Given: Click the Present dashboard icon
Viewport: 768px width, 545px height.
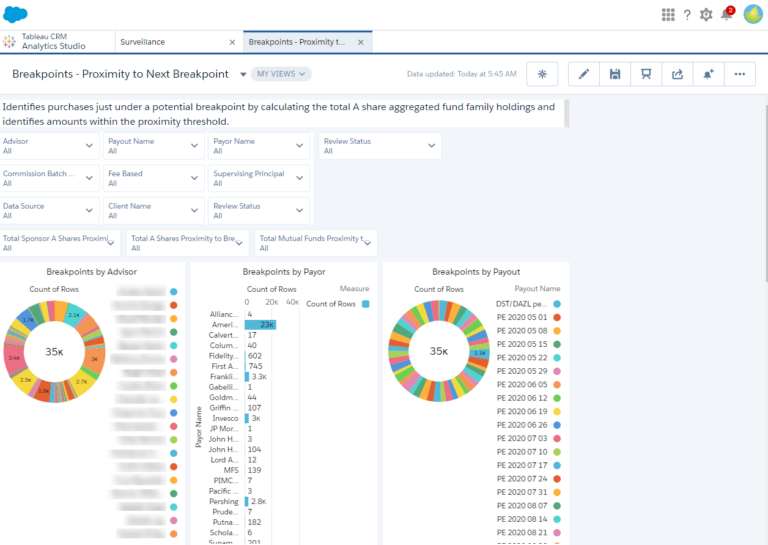Looking at the screenshot, I should pyautogui.click(x=646, y=74).
